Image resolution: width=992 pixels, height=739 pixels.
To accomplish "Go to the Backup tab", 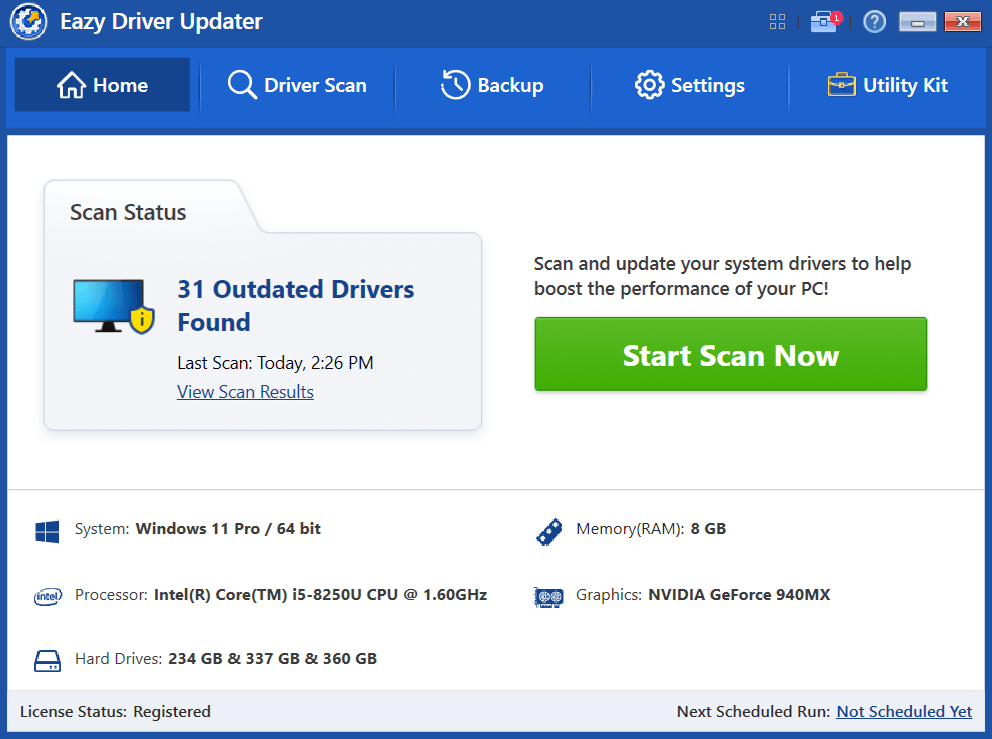I will pyautogui.click(x=492, y=85).
